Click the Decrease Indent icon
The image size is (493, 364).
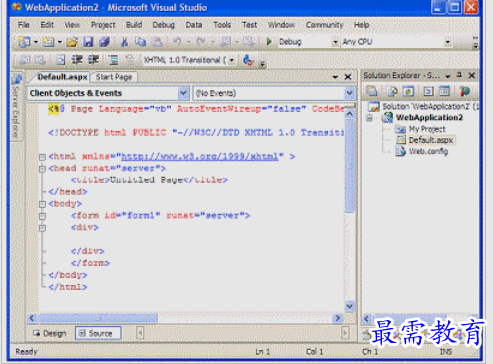pos(77,60)
